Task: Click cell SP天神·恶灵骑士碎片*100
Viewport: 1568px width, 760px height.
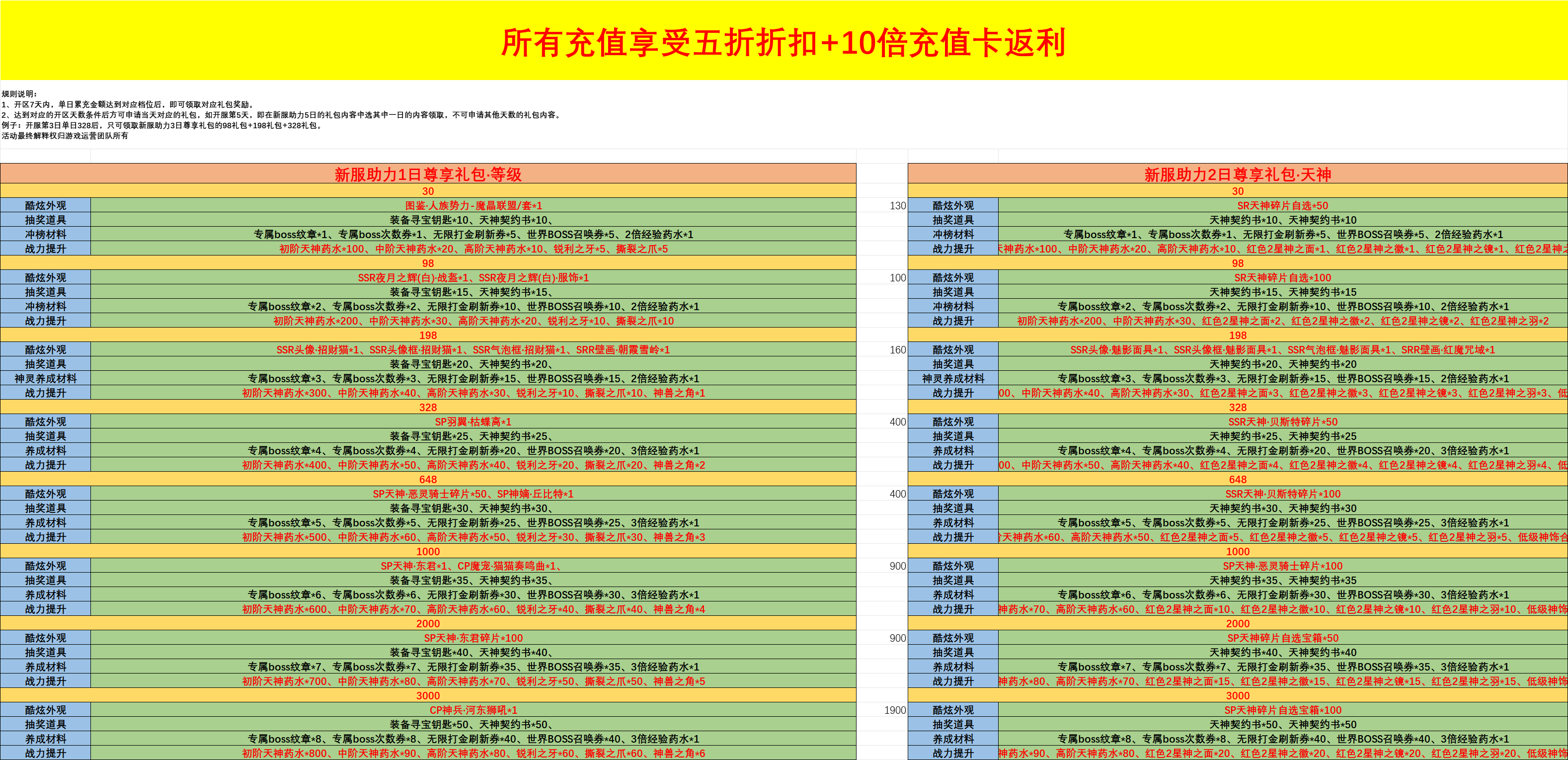Action: (x=1282, y=566)
